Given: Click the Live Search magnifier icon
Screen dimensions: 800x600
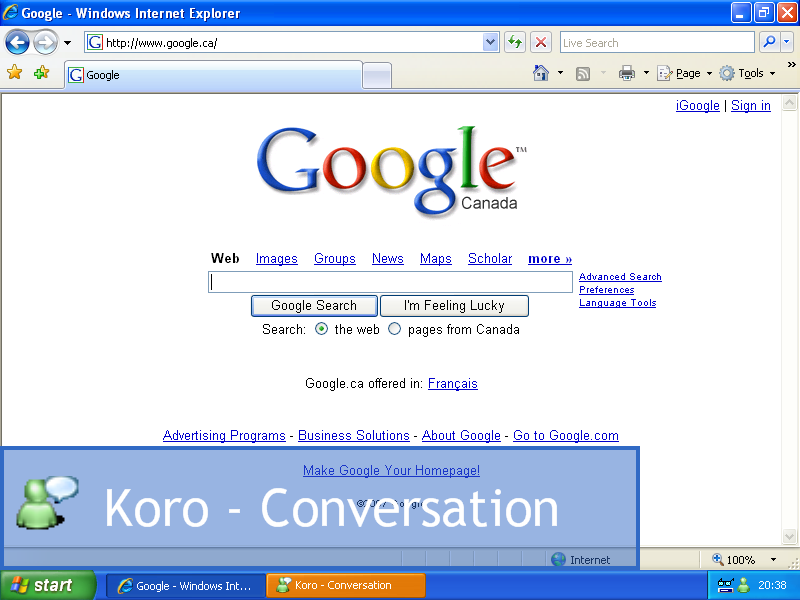Looking at the screenshot, I should coord(769,42).
